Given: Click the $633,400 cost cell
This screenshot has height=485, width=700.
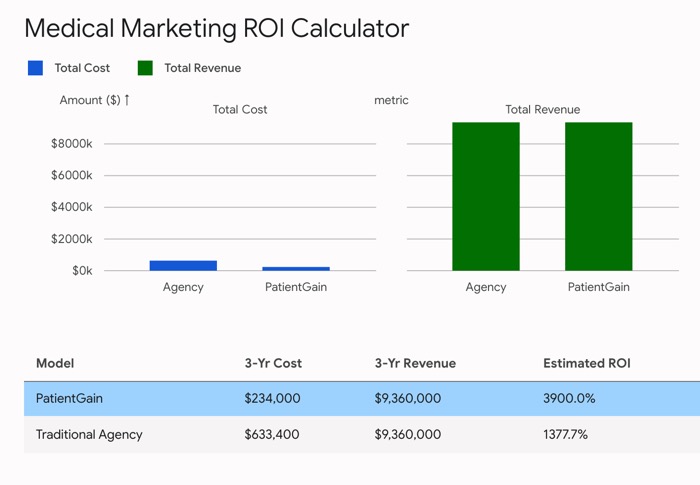Looking at the screenshot, I should coord(272,435).
